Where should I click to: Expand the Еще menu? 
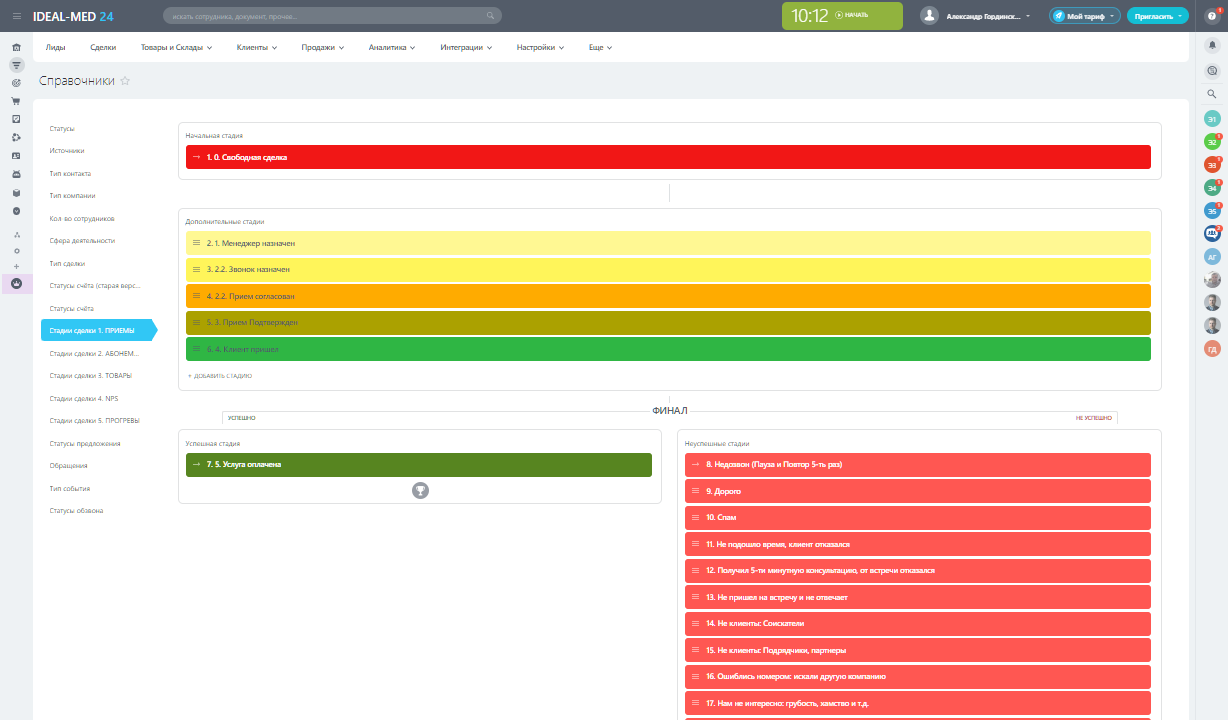pos(600,48)
